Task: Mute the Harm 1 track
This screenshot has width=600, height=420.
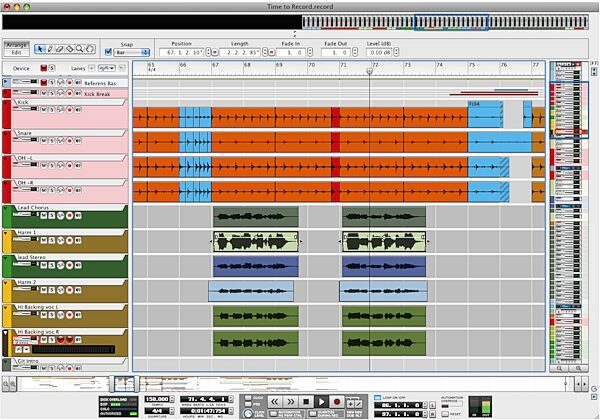Action: 44,241
